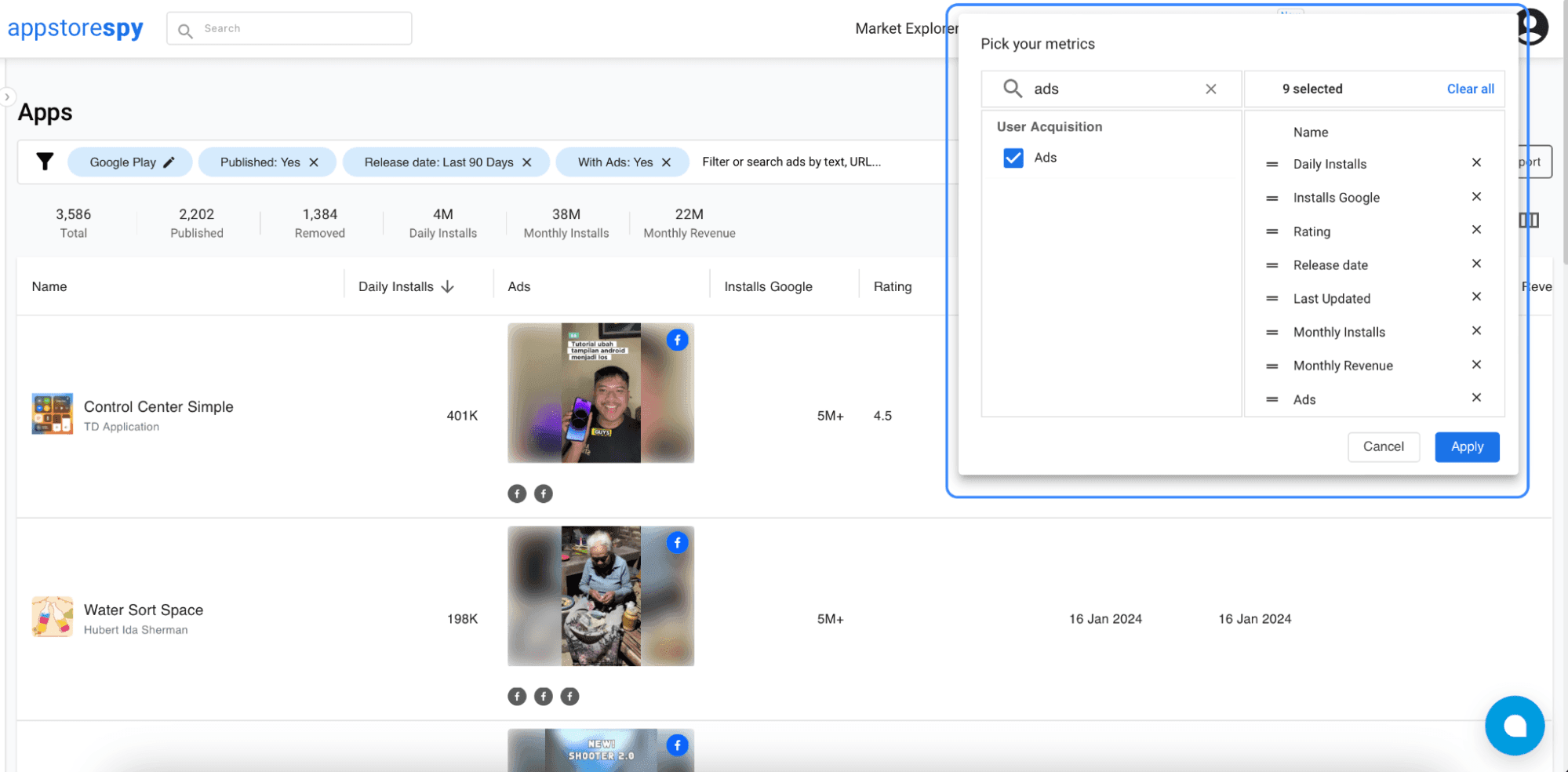
Task: Open the Water Sort Space ad thumbnail
Action: [600, 596]
